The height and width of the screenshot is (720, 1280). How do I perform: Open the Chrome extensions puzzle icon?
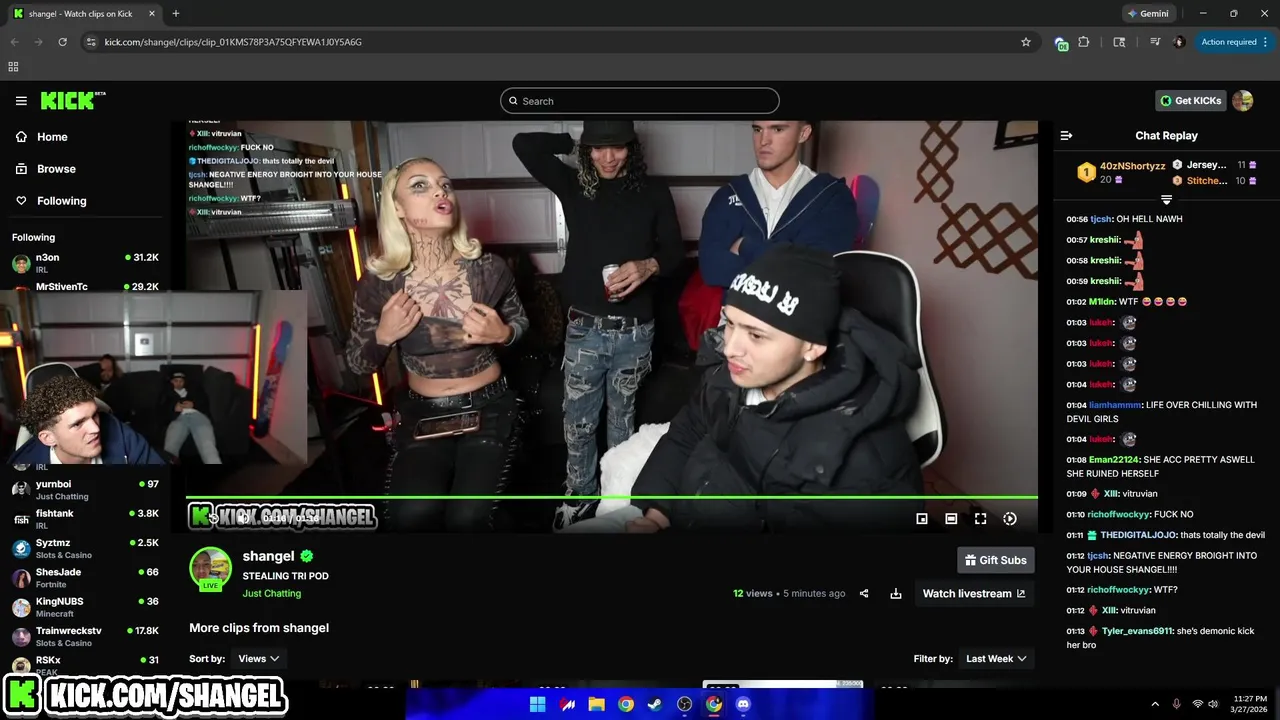tap(1083, 42)
